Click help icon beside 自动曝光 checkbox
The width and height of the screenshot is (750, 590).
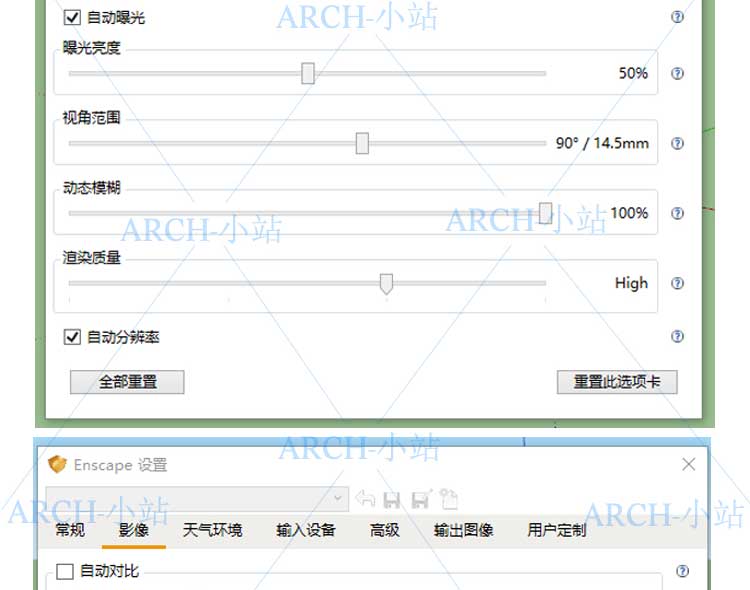pyautogui.click(x=678, y=17)
